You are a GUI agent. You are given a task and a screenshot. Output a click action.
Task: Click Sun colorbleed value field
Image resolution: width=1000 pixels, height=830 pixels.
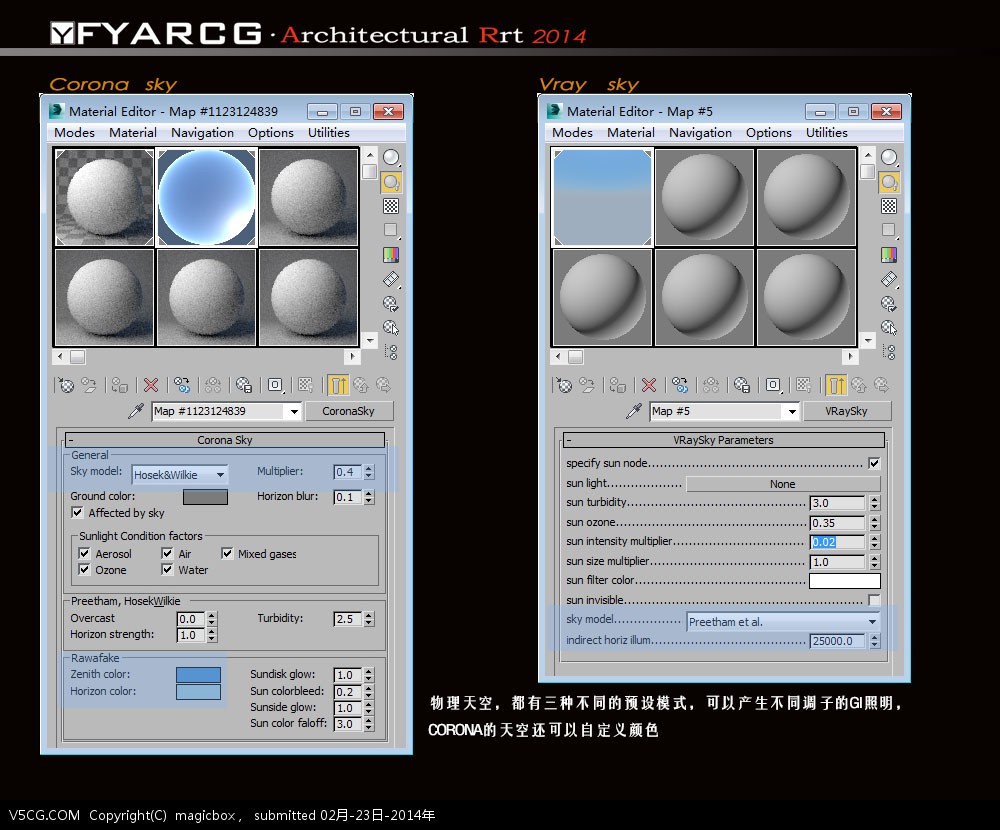coord(348,692)
